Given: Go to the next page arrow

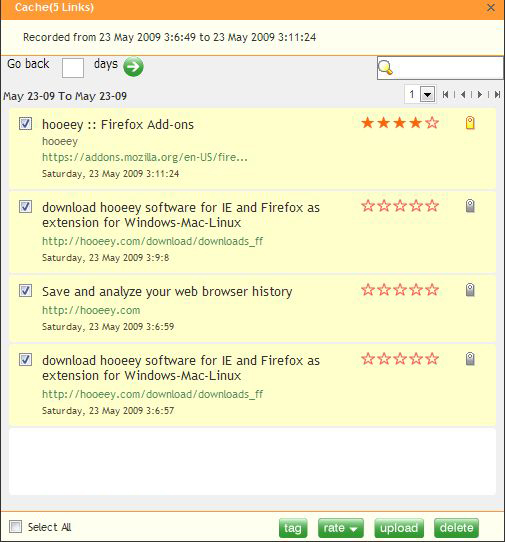Looking at the screenshot, I should 480,94.
